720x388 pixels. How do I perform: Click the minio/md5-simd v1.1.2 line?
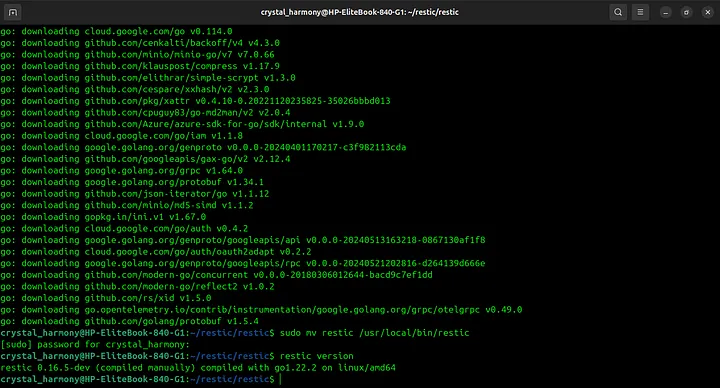127,205
